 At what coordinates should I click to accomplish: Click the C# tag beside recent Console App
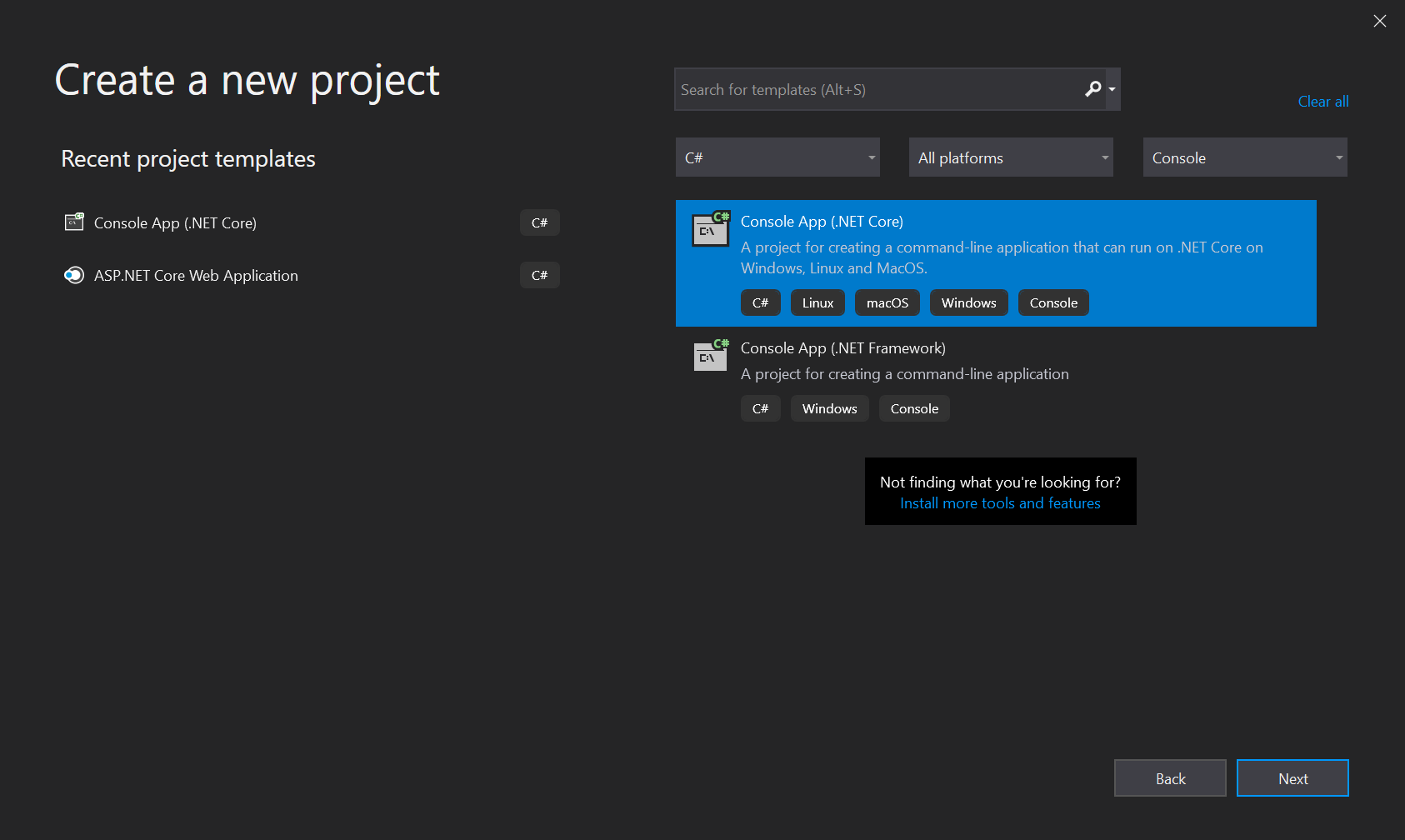coord(540,222)
